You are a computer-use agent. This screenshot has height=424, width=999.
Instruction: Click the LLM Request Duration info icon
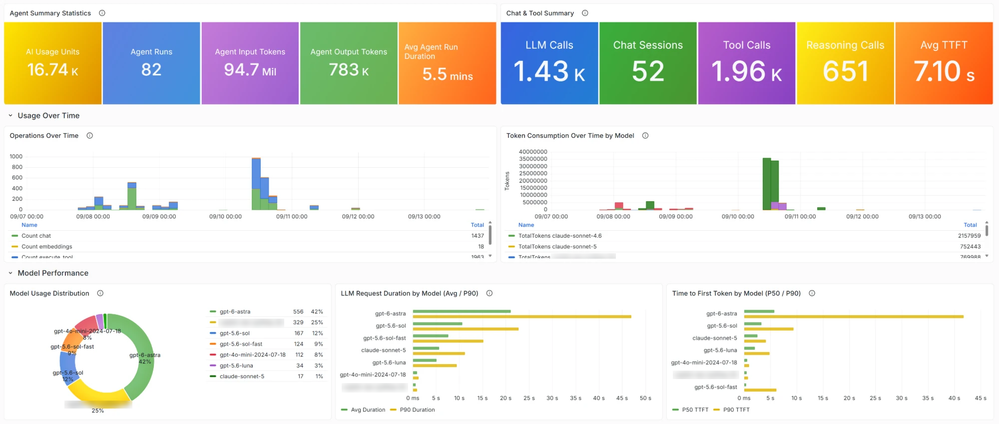489,293
